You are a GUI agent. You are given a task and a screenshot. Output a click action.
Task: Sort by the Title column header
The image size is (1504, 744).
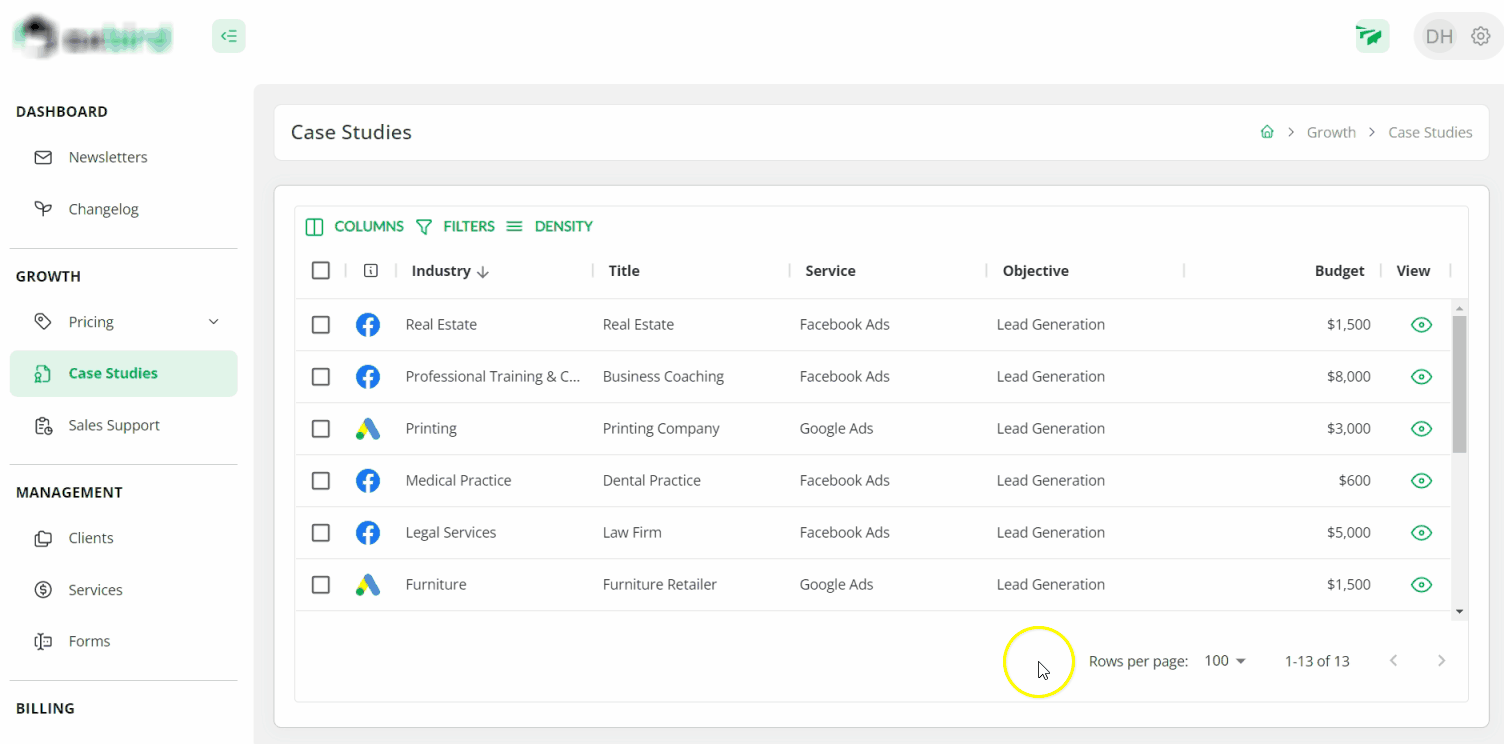(x=624, y=271)
